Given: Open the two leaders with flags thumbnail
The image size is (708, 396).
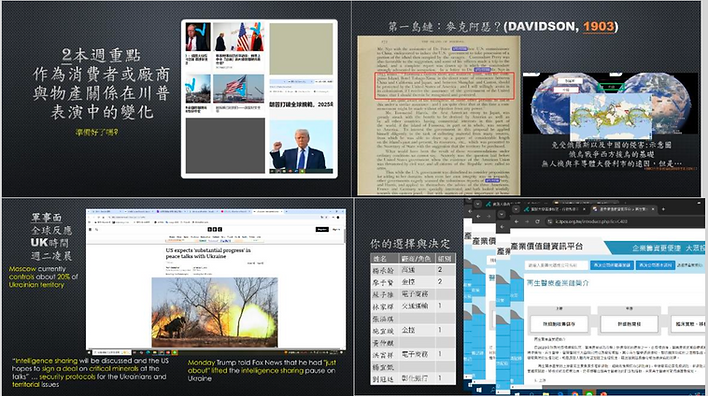Looking at the screenshot, I should click(238, 37).
